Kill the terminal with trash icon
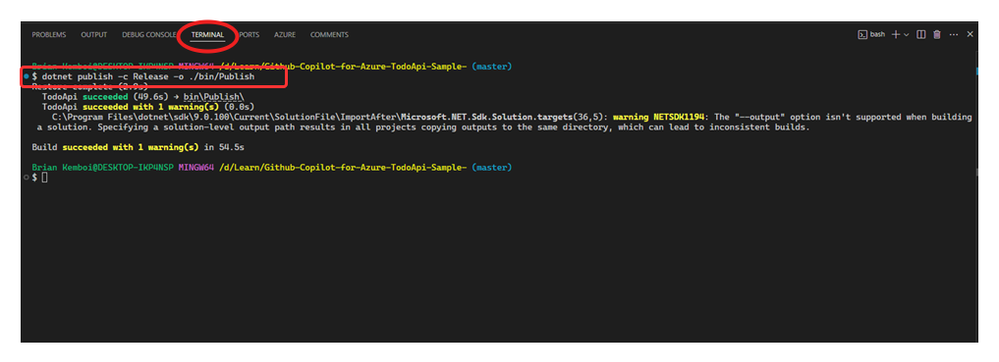 click(937, 35)
